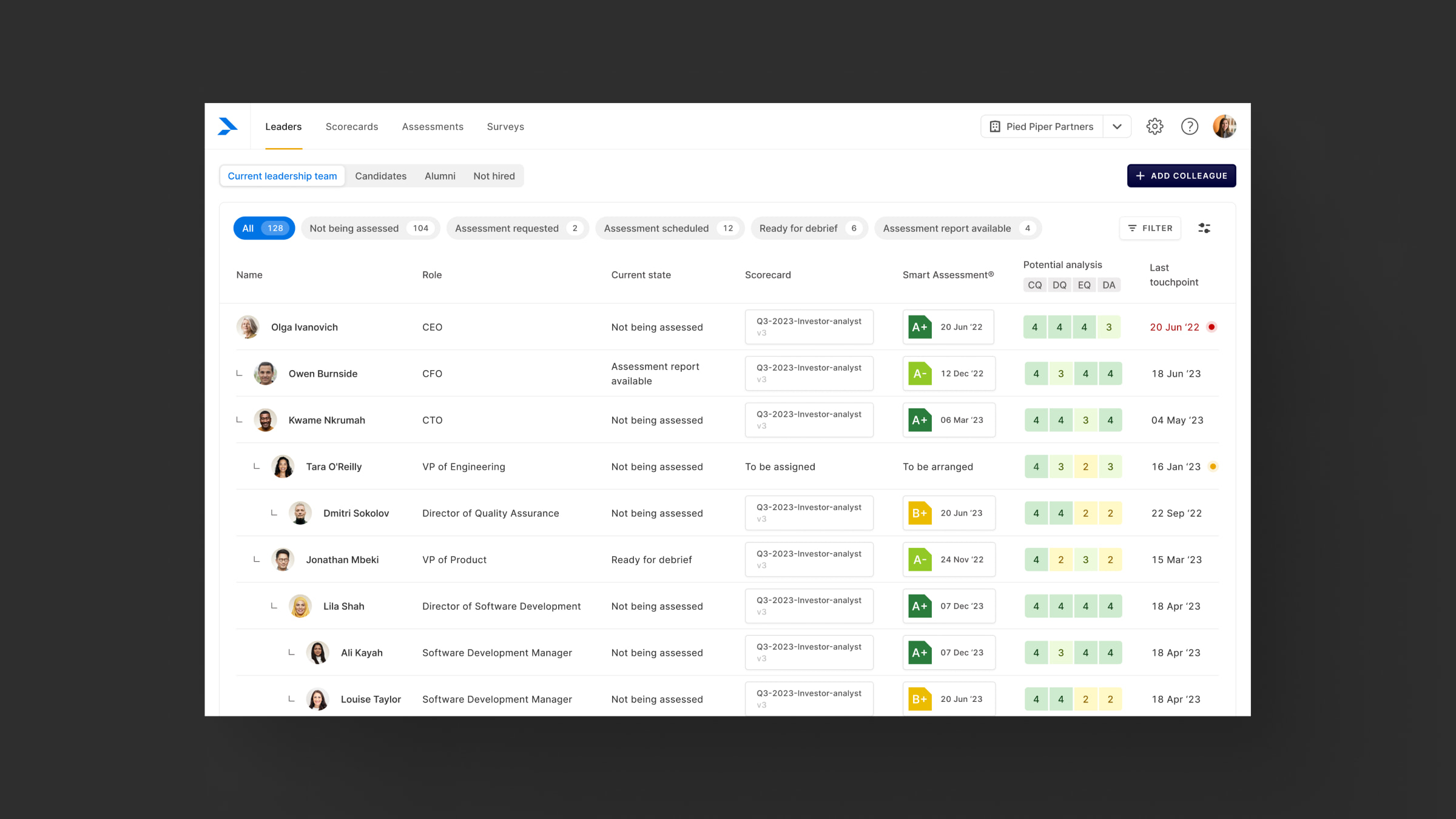Open Olga Ivanovich's avatar
Image resolution: width=1456 pixels, height=819 pixels.
pos(248,327)
